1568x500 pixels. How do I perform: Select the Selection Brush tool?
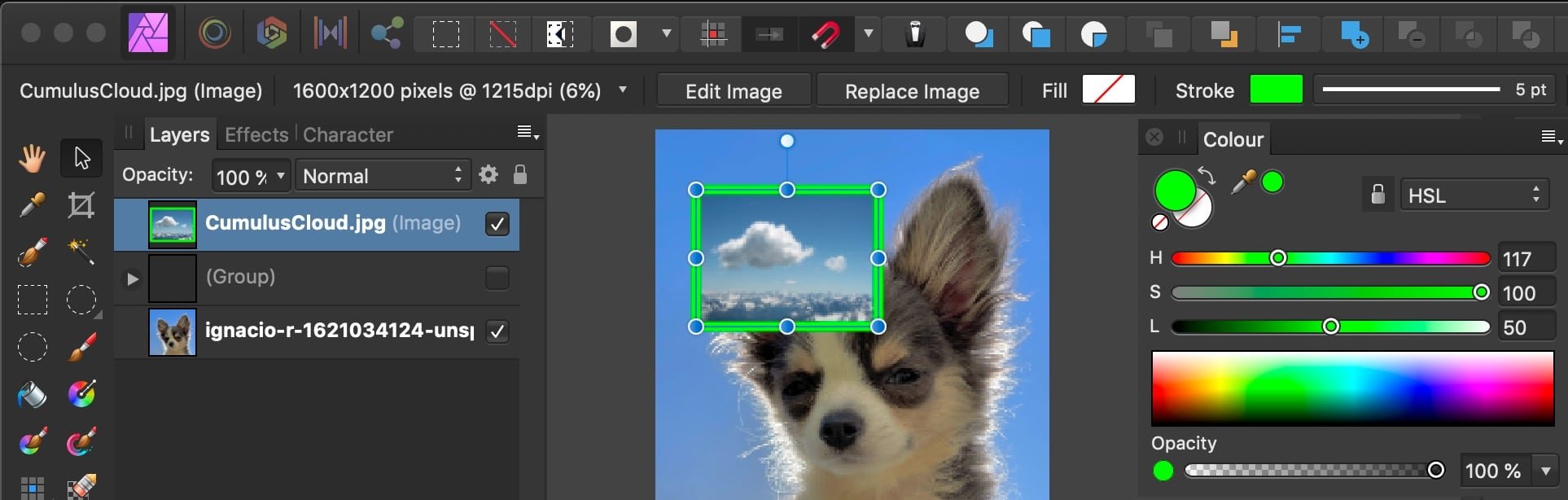pyautogui.click(x=33, y=252)
